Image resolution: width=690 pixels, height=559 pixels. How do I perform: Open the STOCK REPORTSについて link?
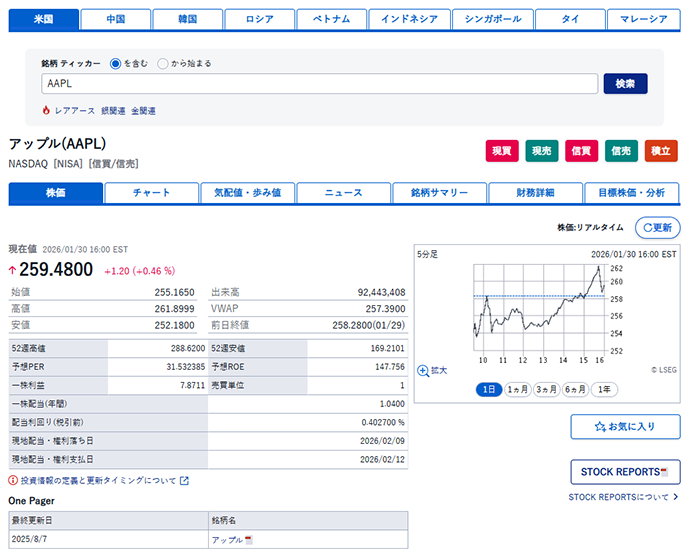coord(618,497)
